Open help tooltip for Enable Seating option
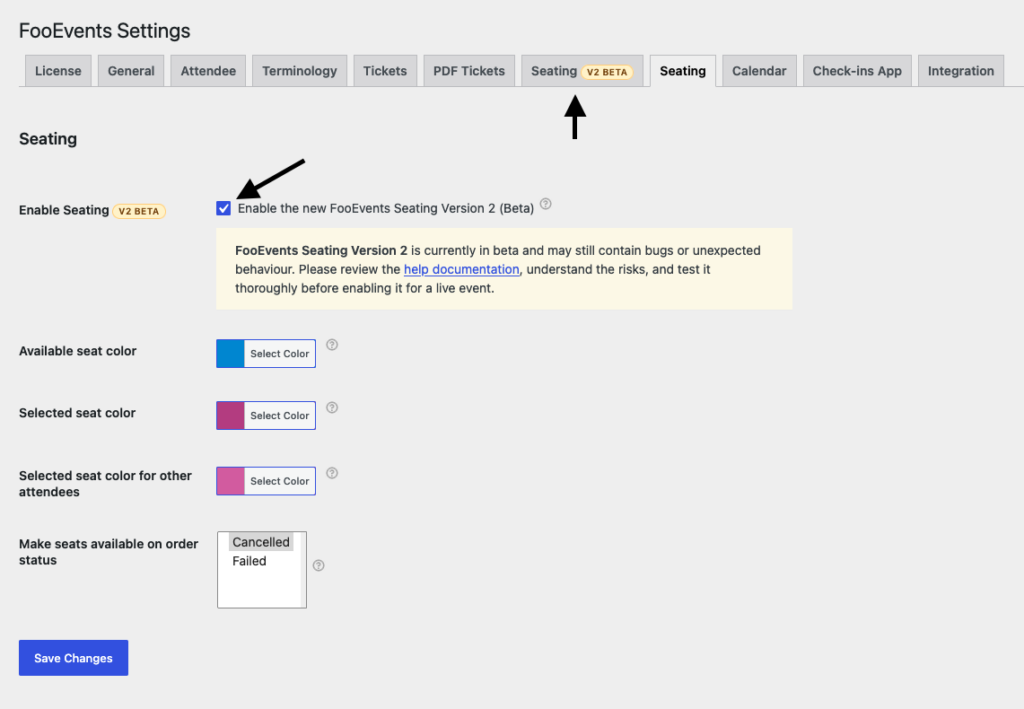Viewport: 1024px width, 709px height. 546,204
